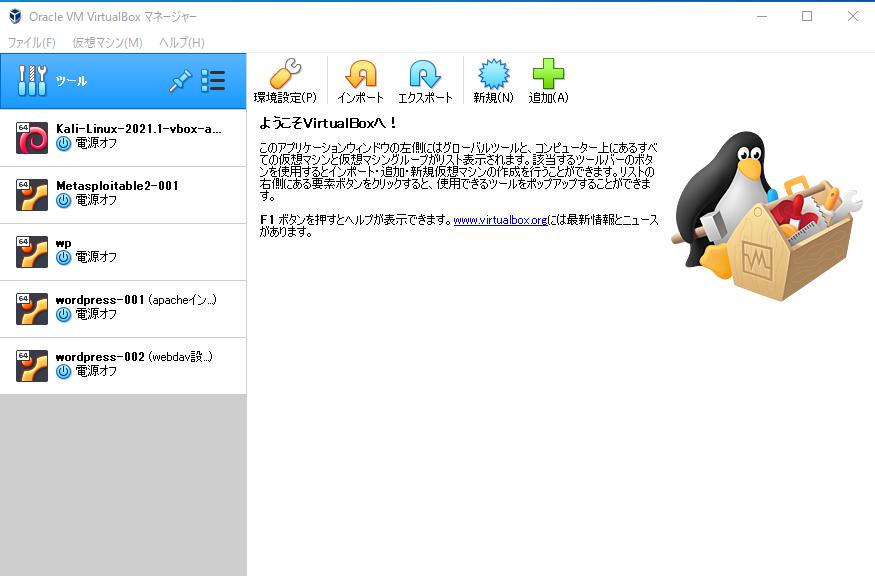Click the wordpress-001 VM icon
875x576 pixels.
(x=30, y=308)
